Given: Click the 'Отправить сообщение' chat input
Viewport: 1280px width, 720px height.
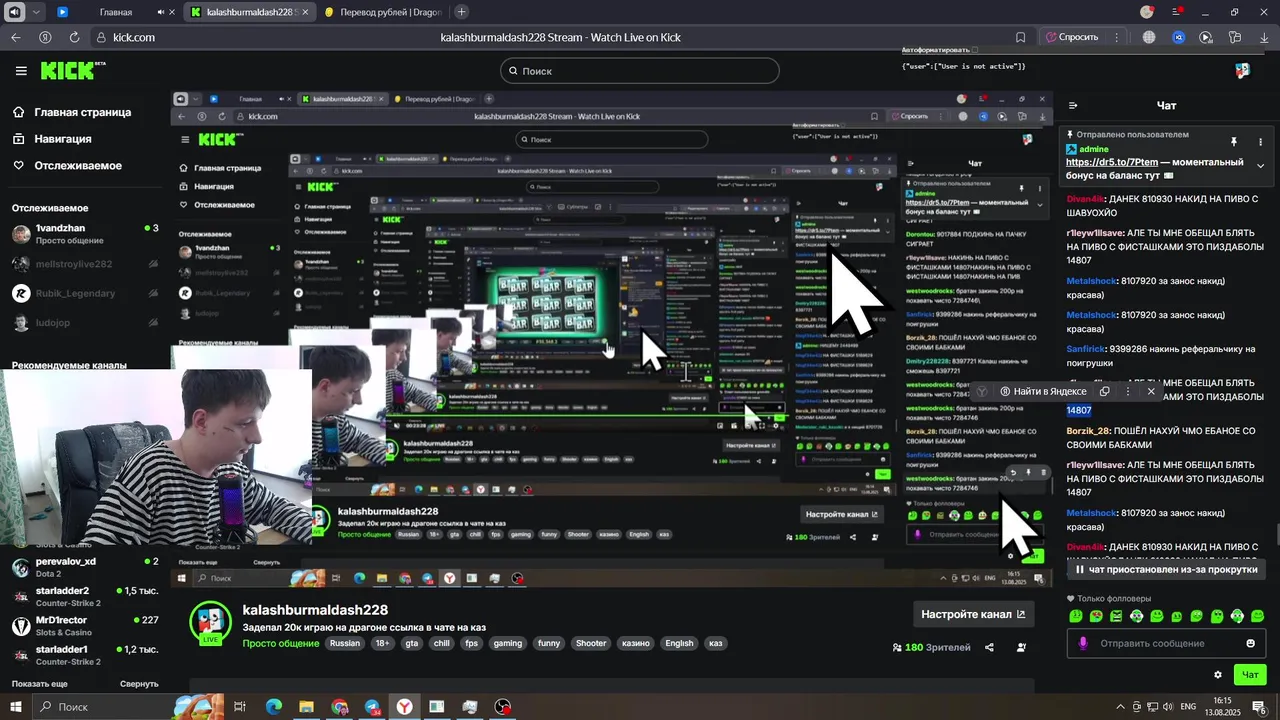Looking at the screenshot, I should [1166, 643].
